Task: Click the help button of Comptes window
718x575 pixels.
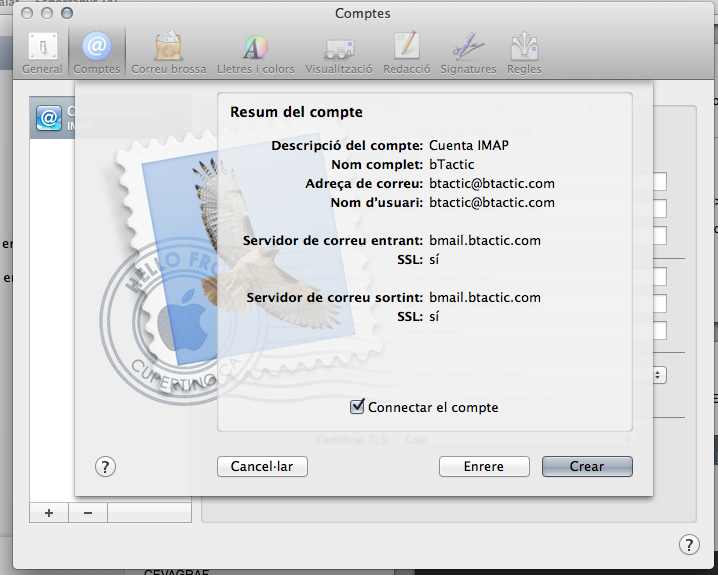Action: (x=689, y=545)
